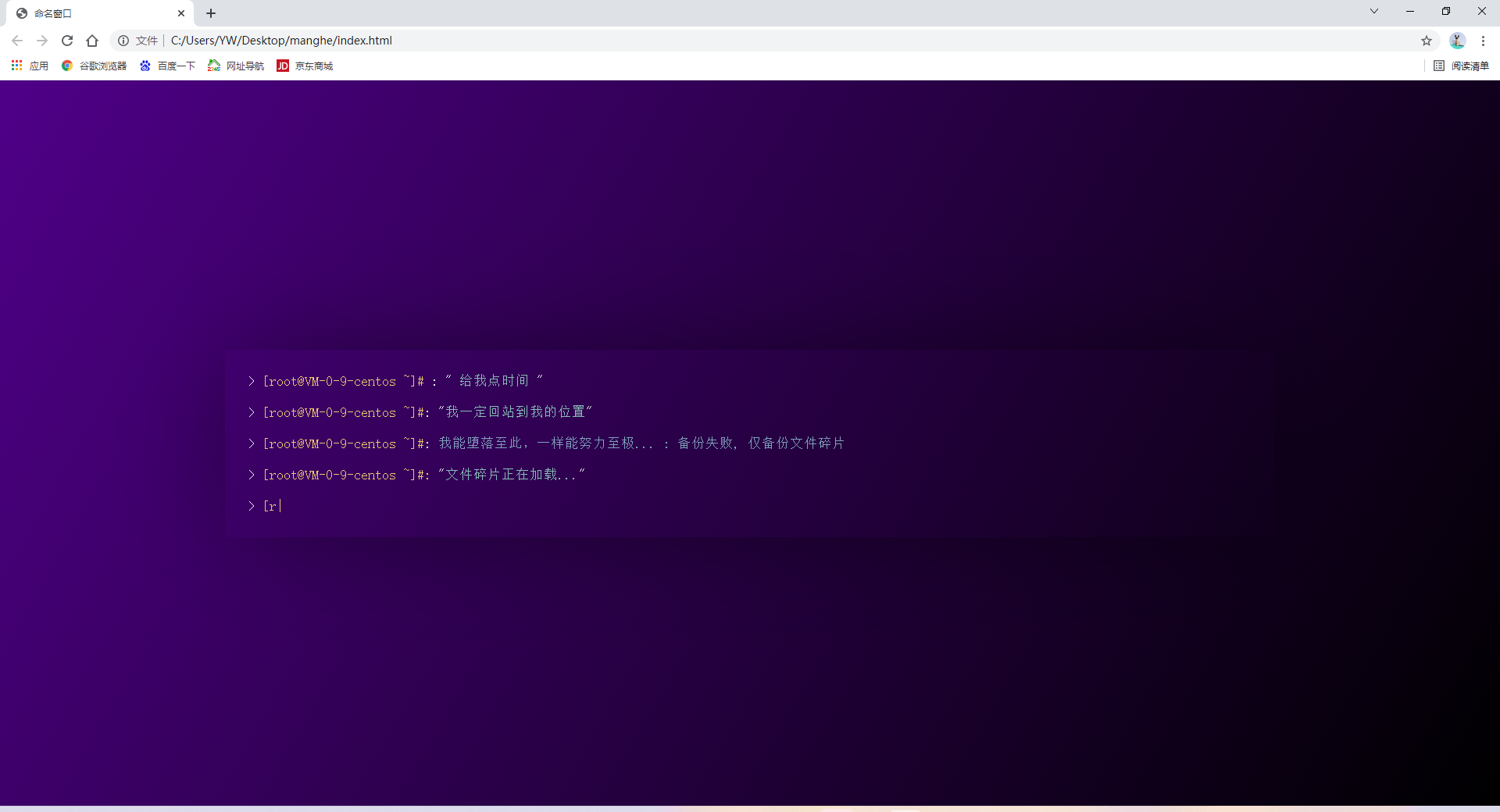
Task: Go to the browser home page
Action: [92, 41]
